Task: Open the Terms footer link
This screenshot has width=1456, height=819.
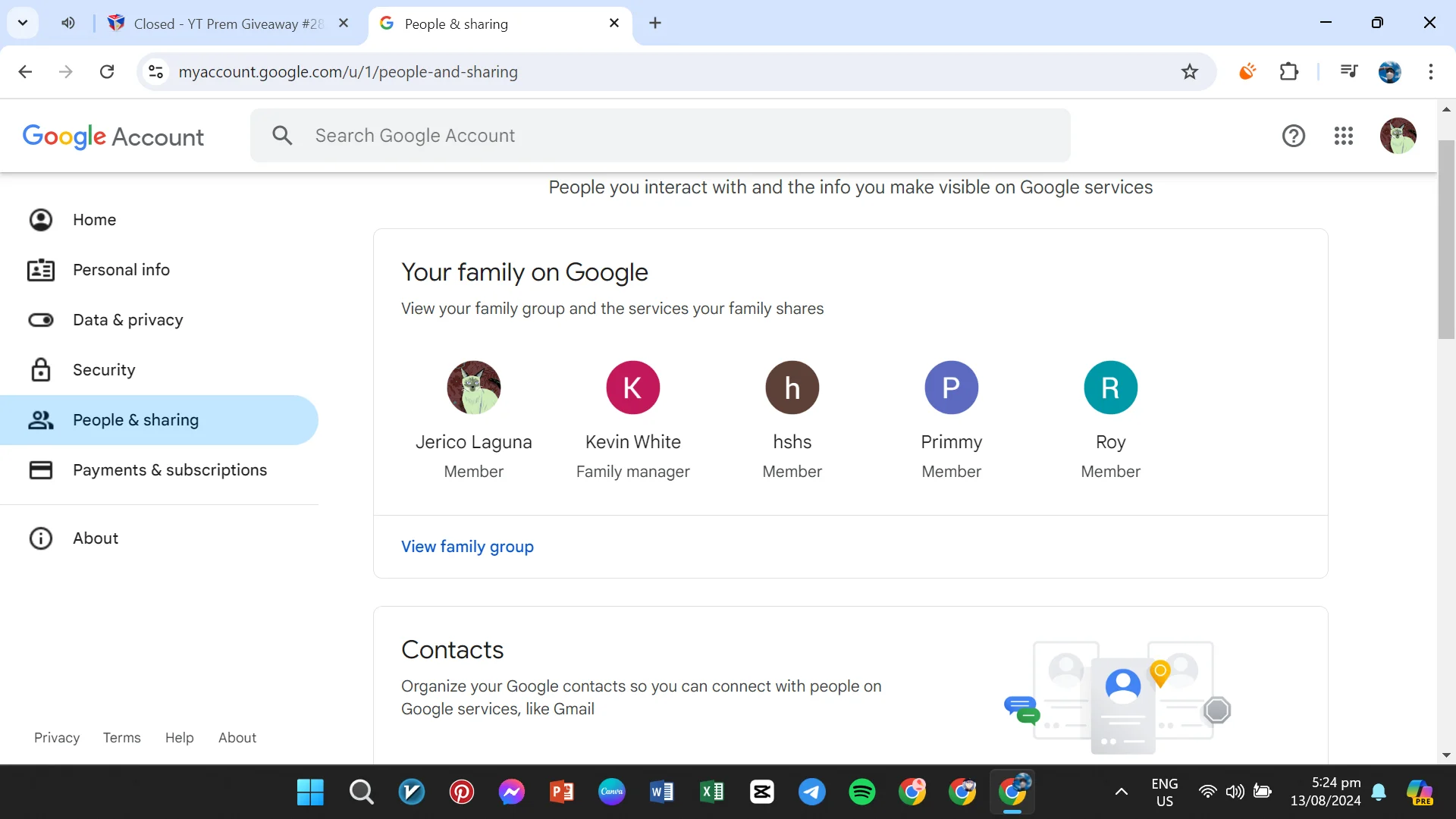Action: pos(122,738)
